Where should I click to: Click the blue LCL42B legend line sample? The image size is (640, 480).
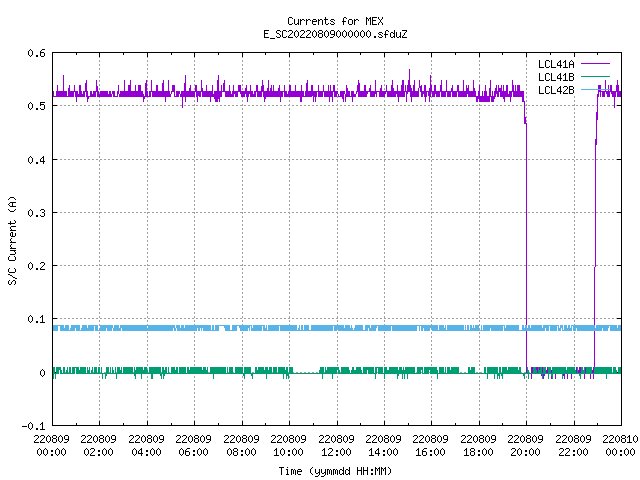[595, 89]
